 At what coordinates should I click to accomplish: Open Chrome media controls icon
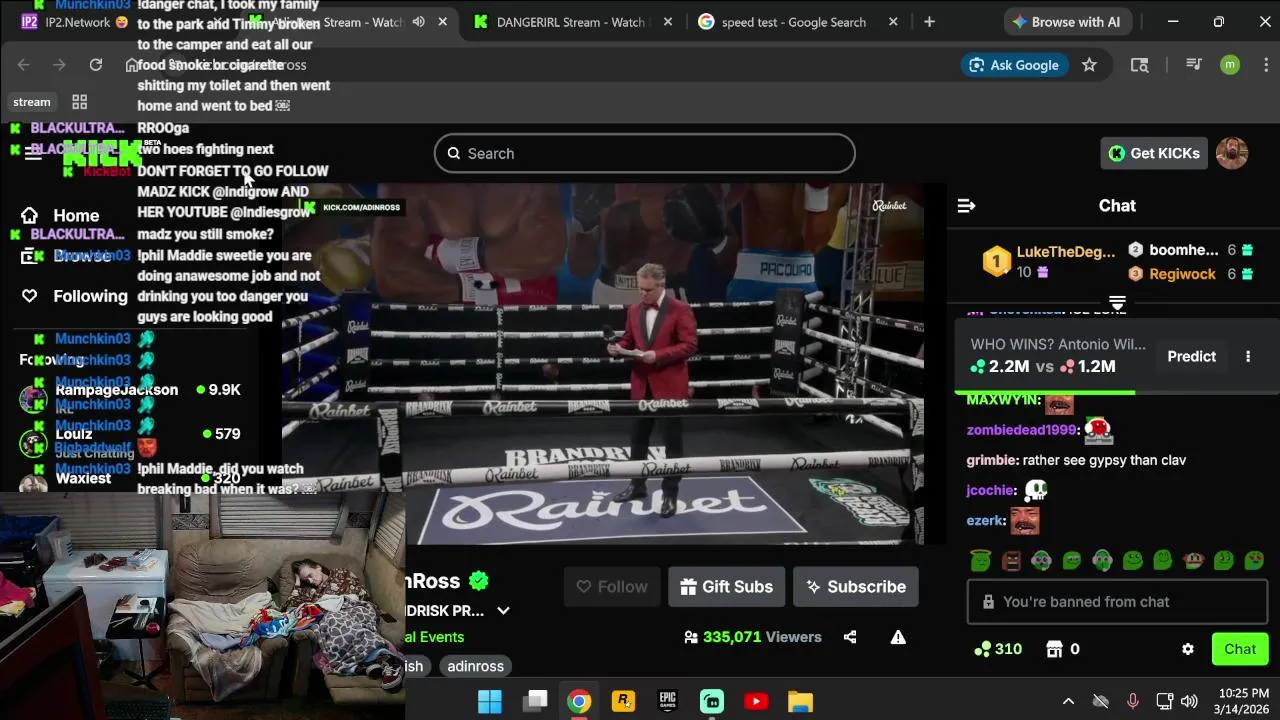click(1193, 65)
